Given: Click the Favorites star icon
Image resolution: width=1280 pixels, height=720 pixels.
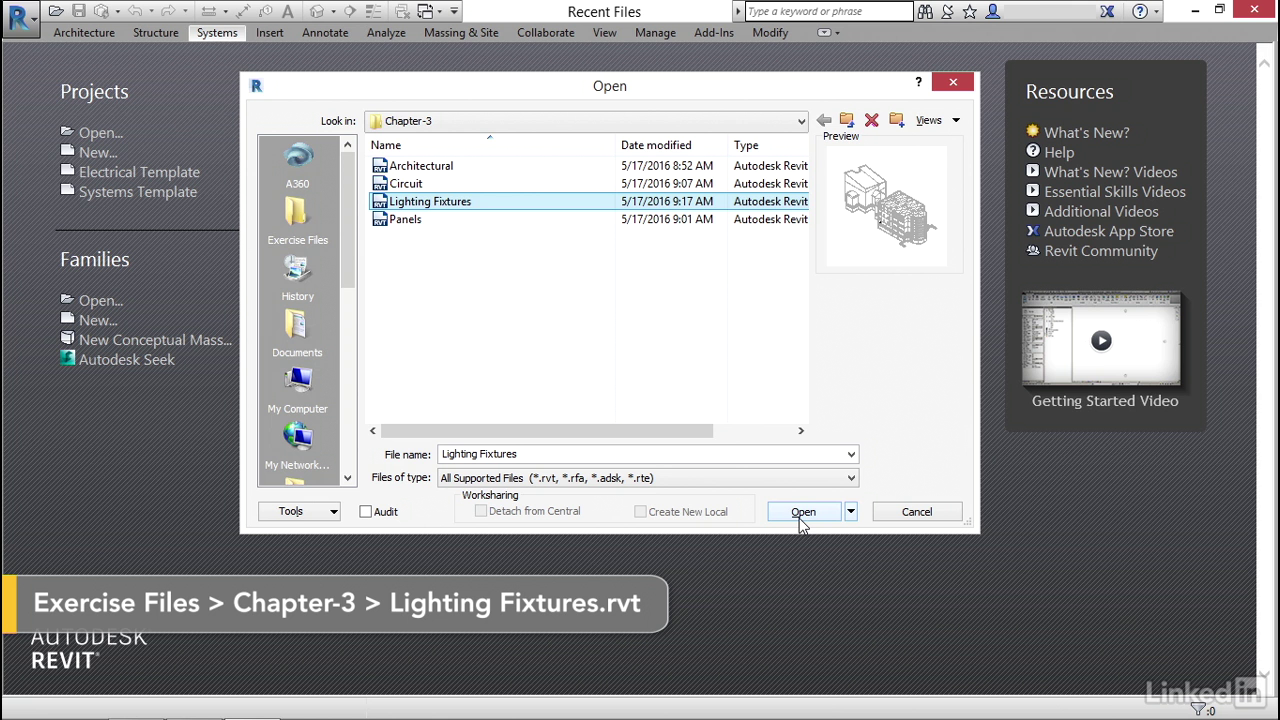Looking at the screenshot, I should tap(970, 12).
